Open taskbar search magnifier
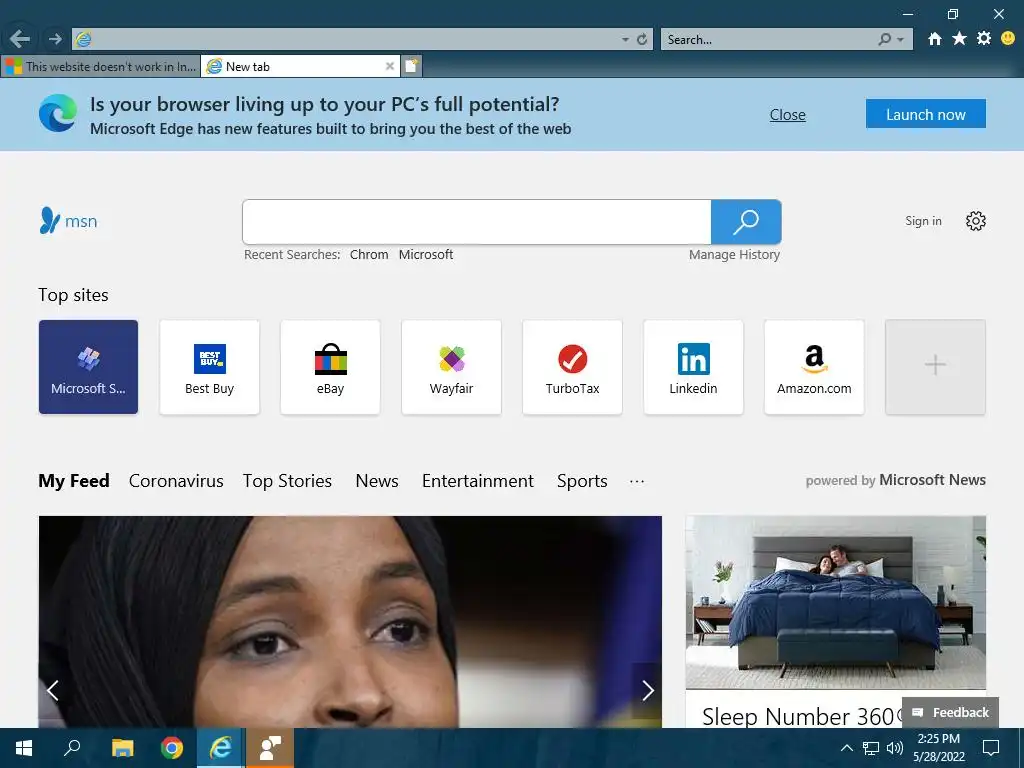1024x768 pixels. click(x=72, y=748)
